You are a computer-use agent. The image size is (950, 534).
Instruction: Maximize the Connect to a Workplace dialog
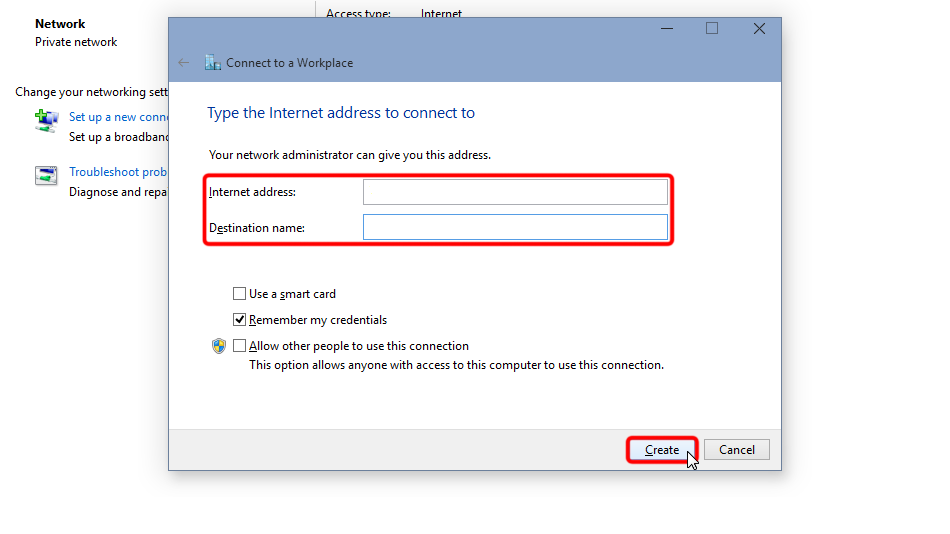[712, 29]
